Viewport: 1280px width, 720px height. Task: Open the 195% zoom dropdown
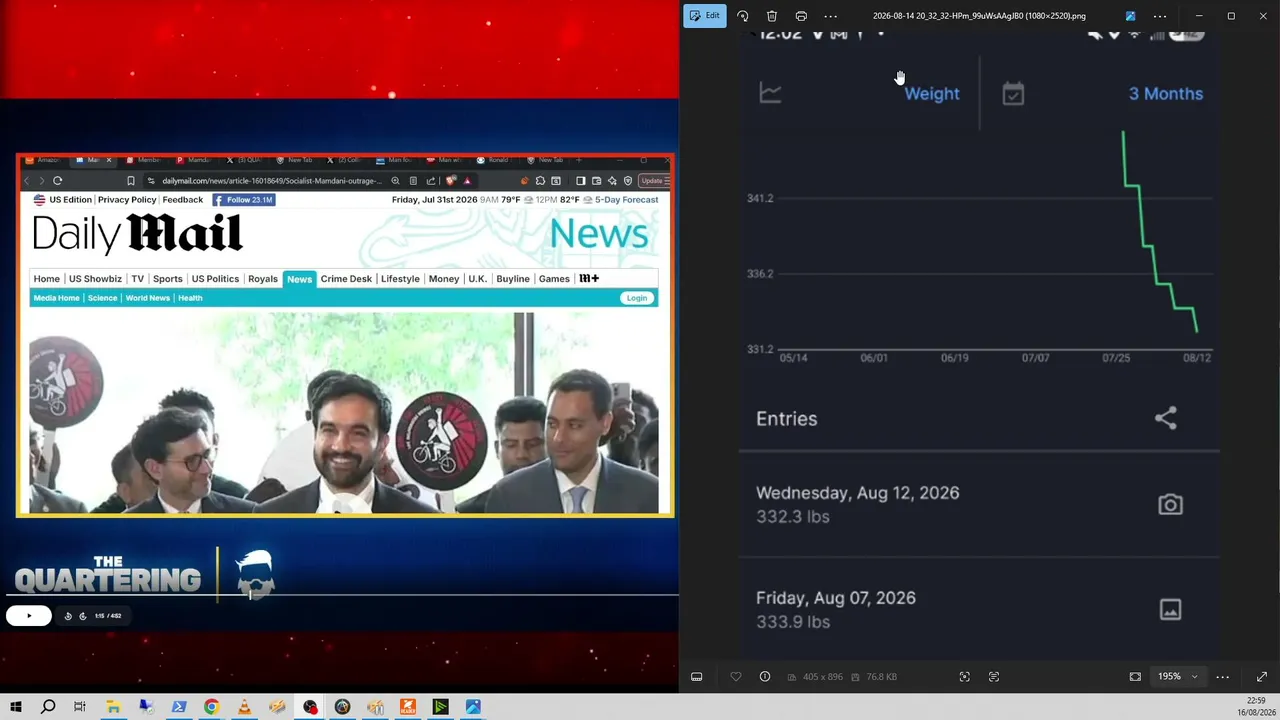[1177, 677]
